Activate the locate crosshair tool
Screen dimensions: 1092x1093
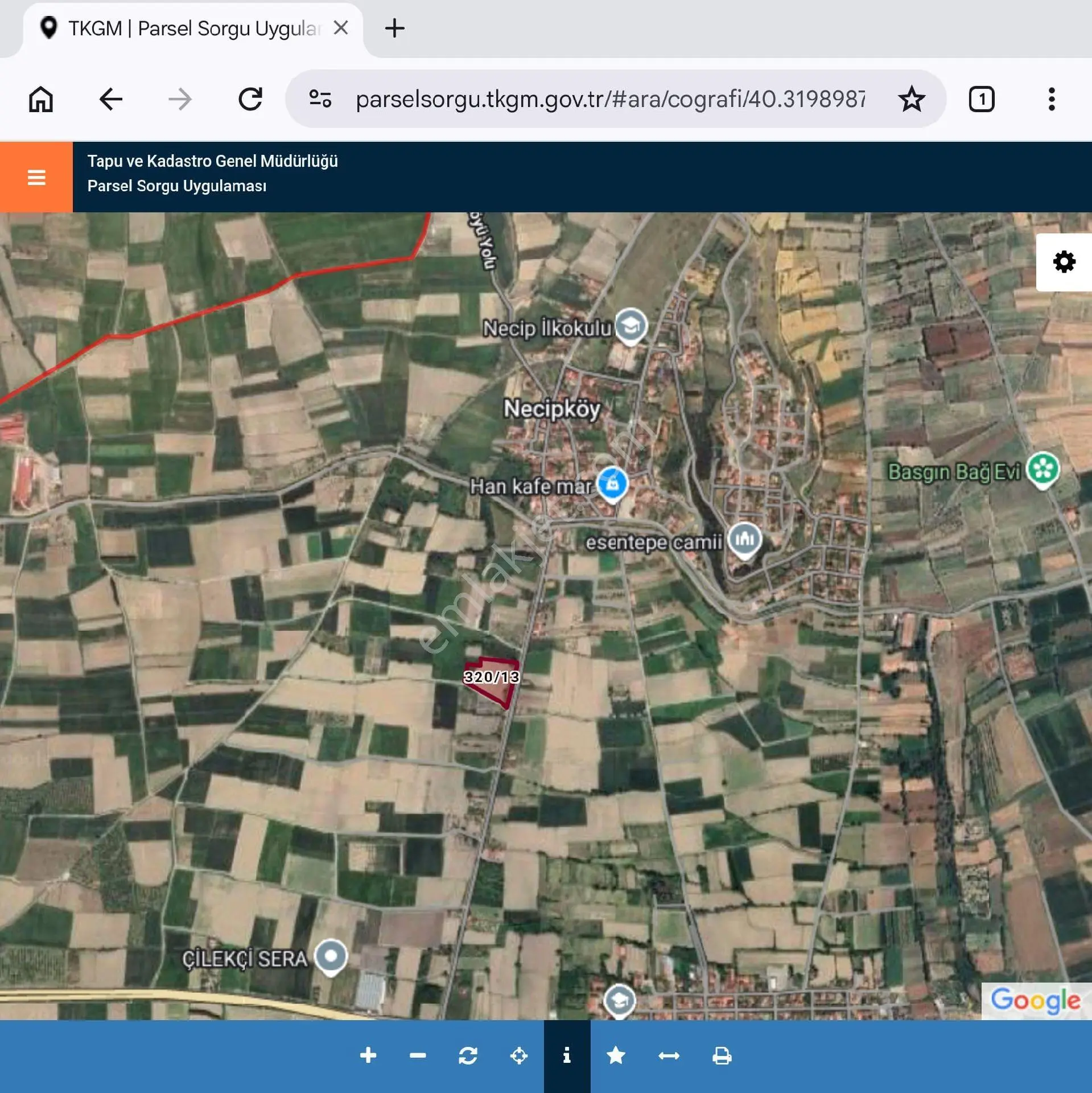518,1055
